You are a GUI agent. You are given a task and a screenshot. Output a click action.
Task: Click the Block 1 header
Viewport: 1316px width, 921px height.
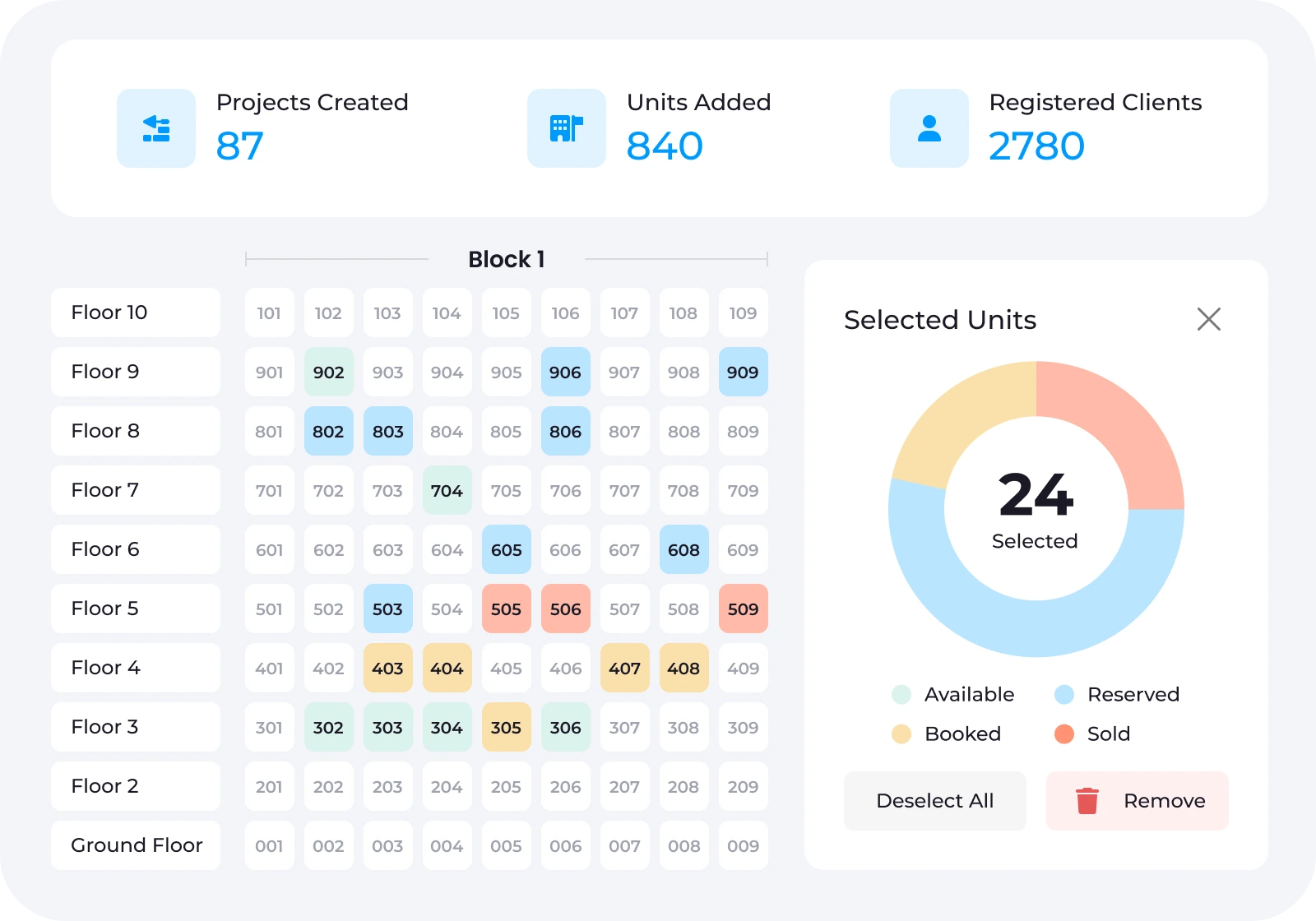pyautogui.click(x=506, y=259)
